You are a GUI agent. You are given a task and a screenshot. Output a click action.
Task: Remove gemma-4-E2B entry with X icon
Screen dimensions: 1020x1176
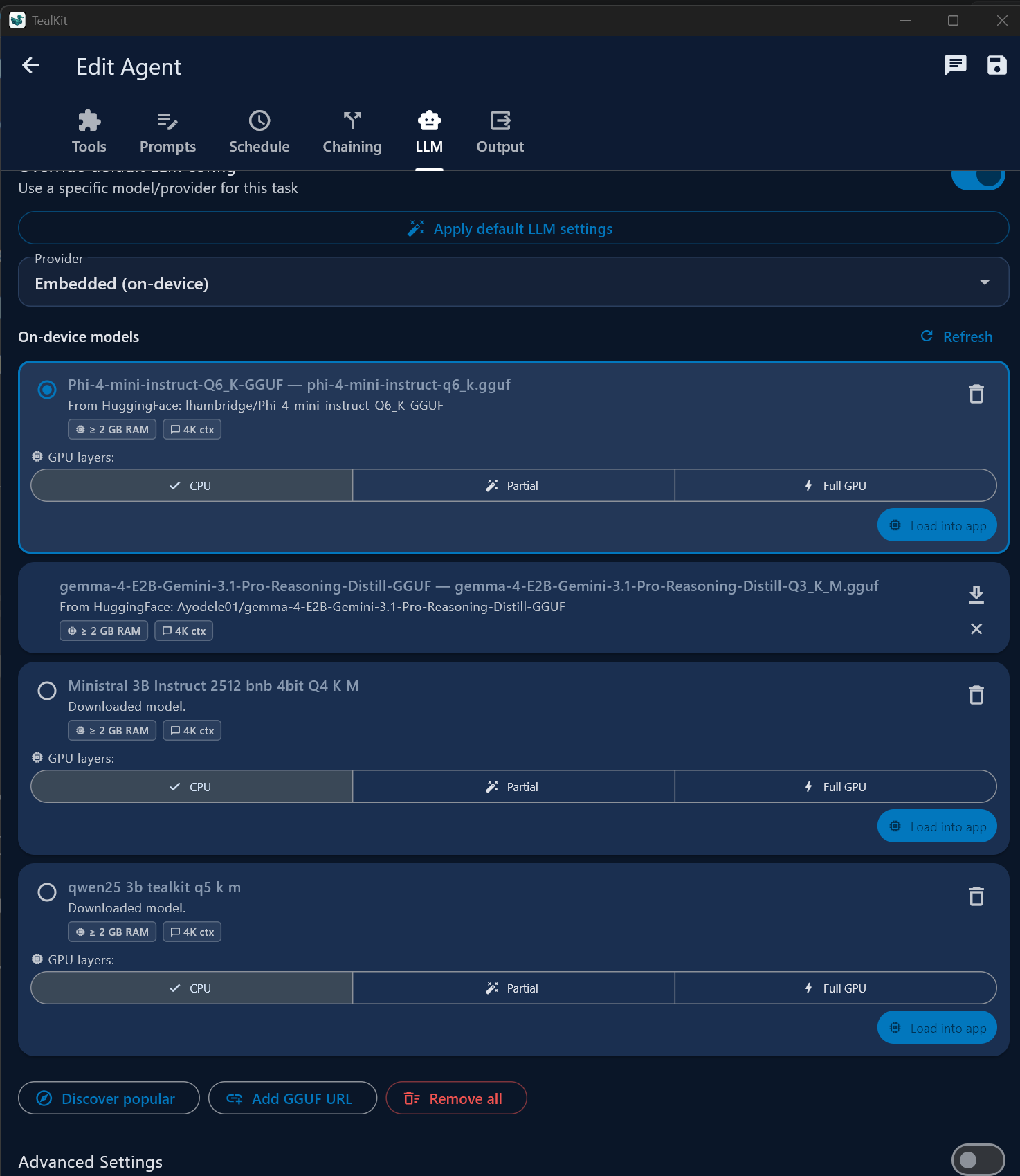coord(976,628)
